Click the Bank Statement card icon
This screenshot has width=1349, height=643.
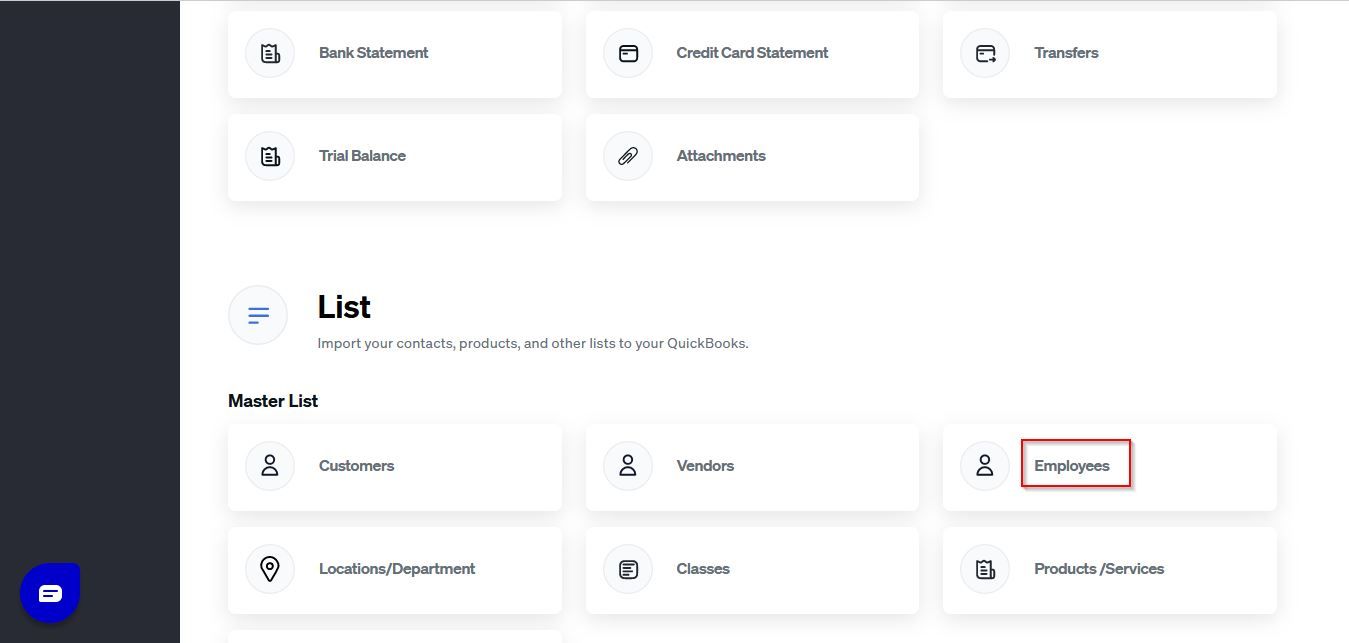pyautogui.click(x=270, y=53)
